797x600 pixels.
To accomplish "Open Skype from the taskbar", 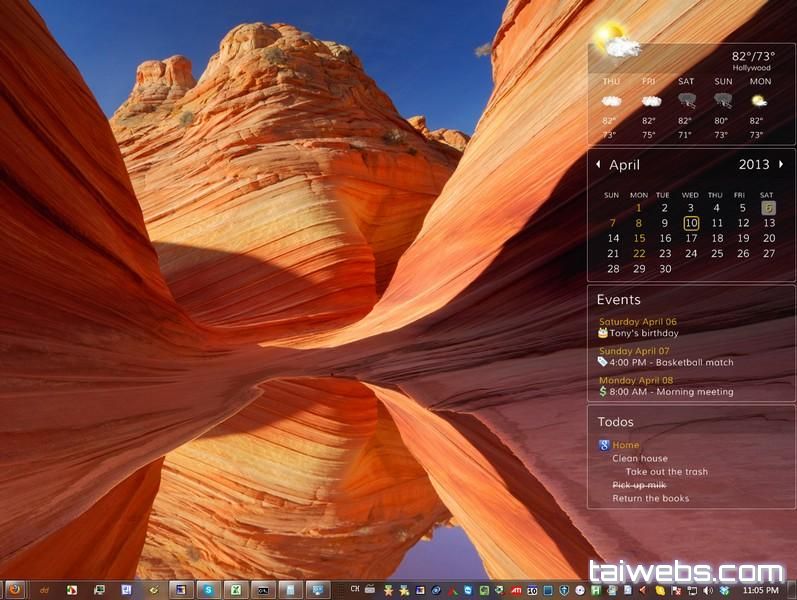I will point(208,590).
